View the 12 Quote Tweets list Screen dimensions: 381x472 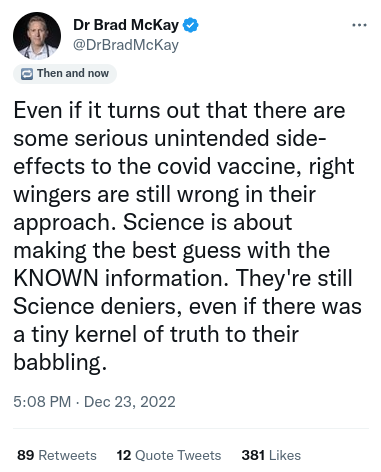[x=169, y=455]
